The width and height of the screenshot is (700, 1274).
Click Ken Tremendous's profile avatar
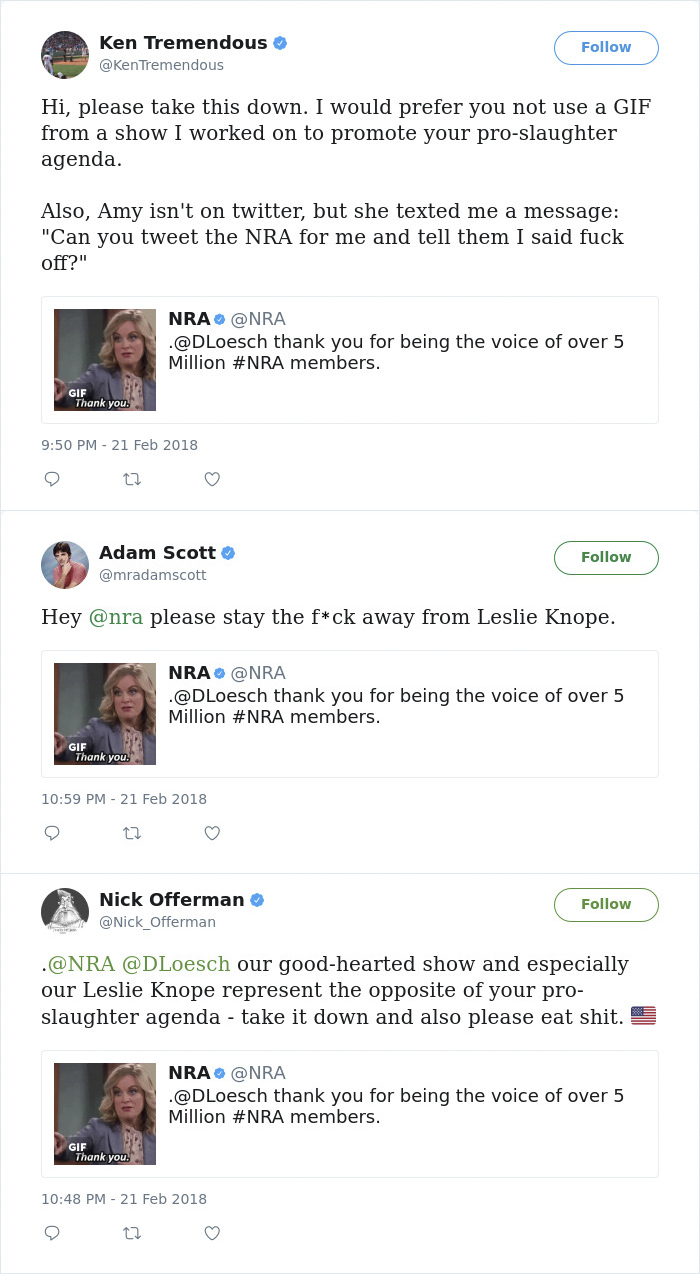[x=65, y=54]
